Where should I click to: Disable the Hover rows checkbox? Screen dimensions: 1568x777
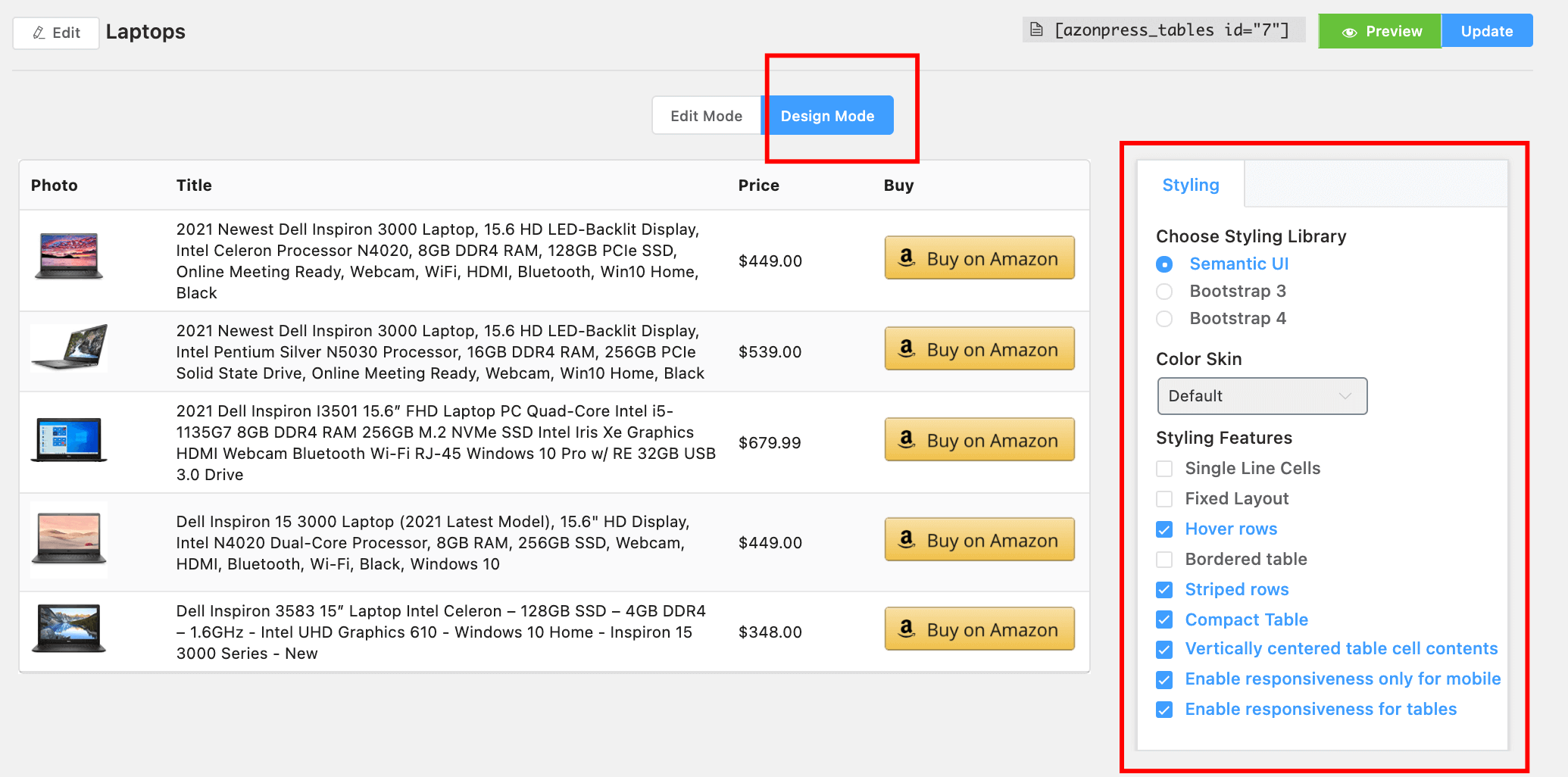(1164, 529)
